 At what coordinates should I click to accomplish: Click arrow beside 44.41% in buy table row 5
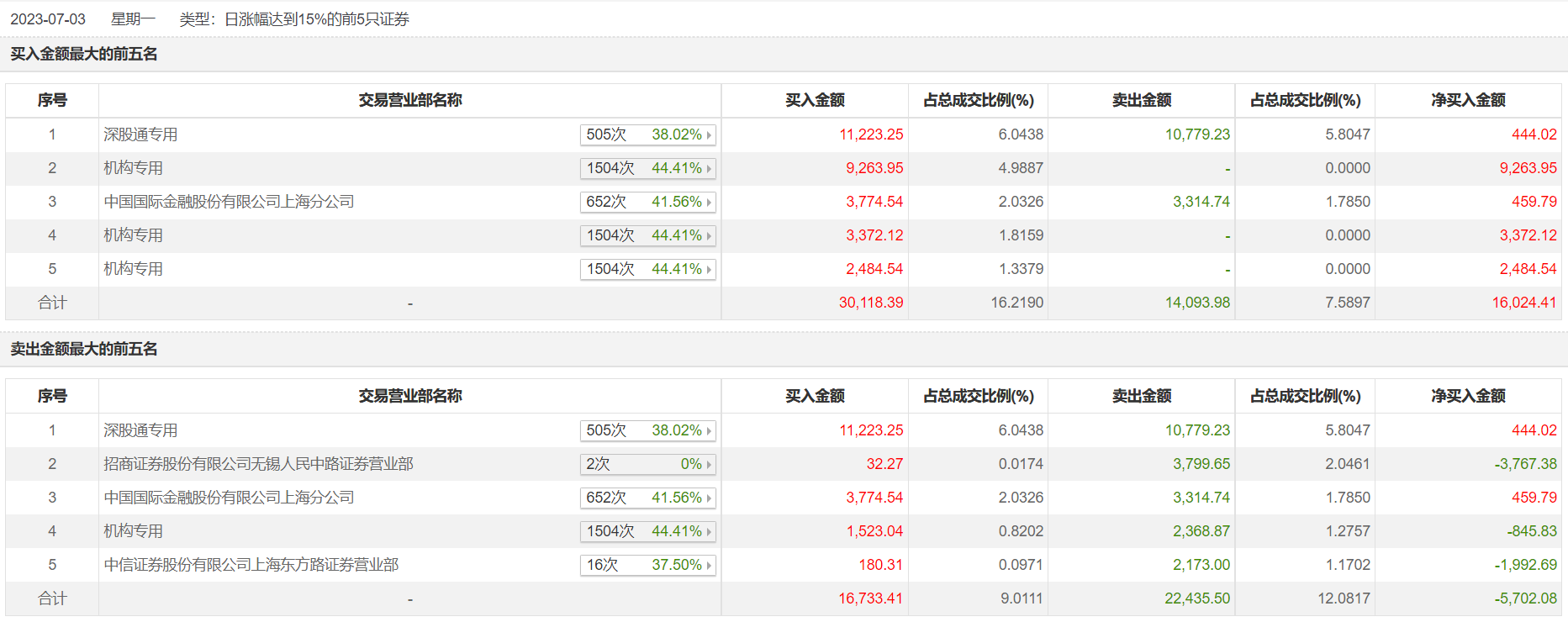pyautogui.click(x=709, y=270)
